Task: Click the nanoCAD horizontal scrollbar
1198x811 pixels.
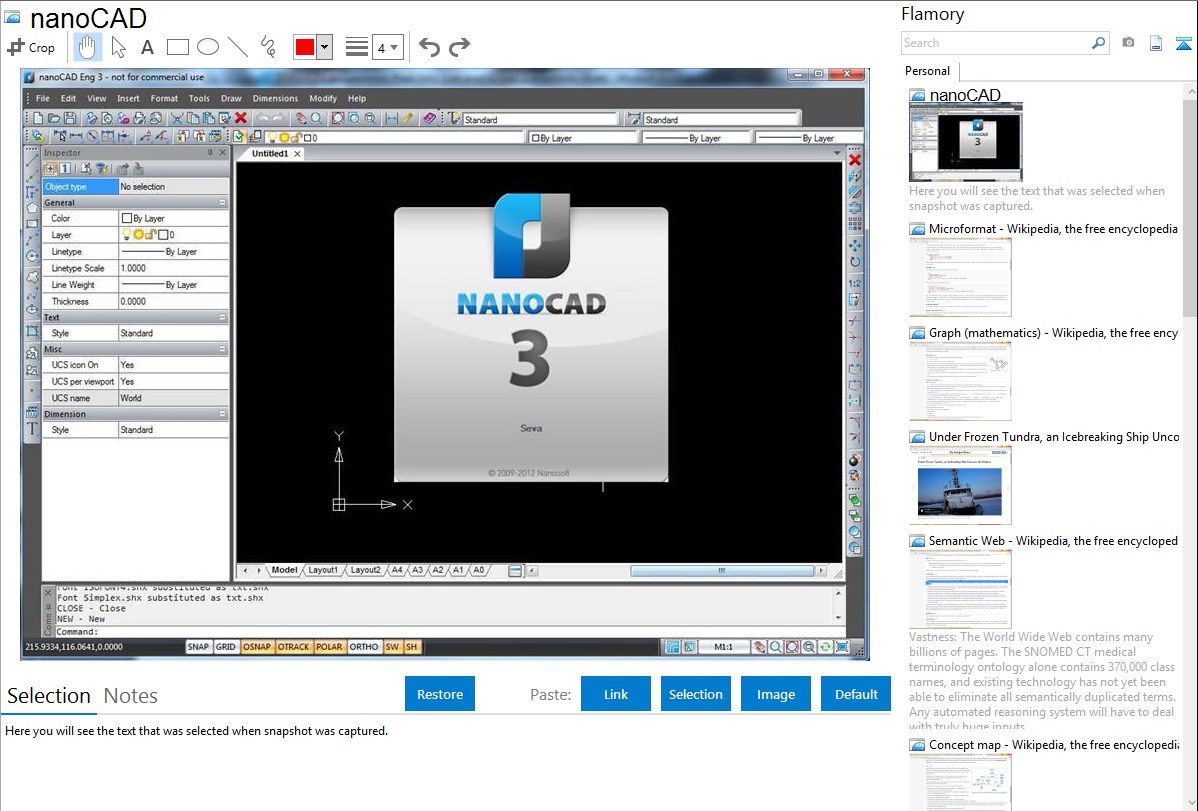Action: (x=722, y=570)
